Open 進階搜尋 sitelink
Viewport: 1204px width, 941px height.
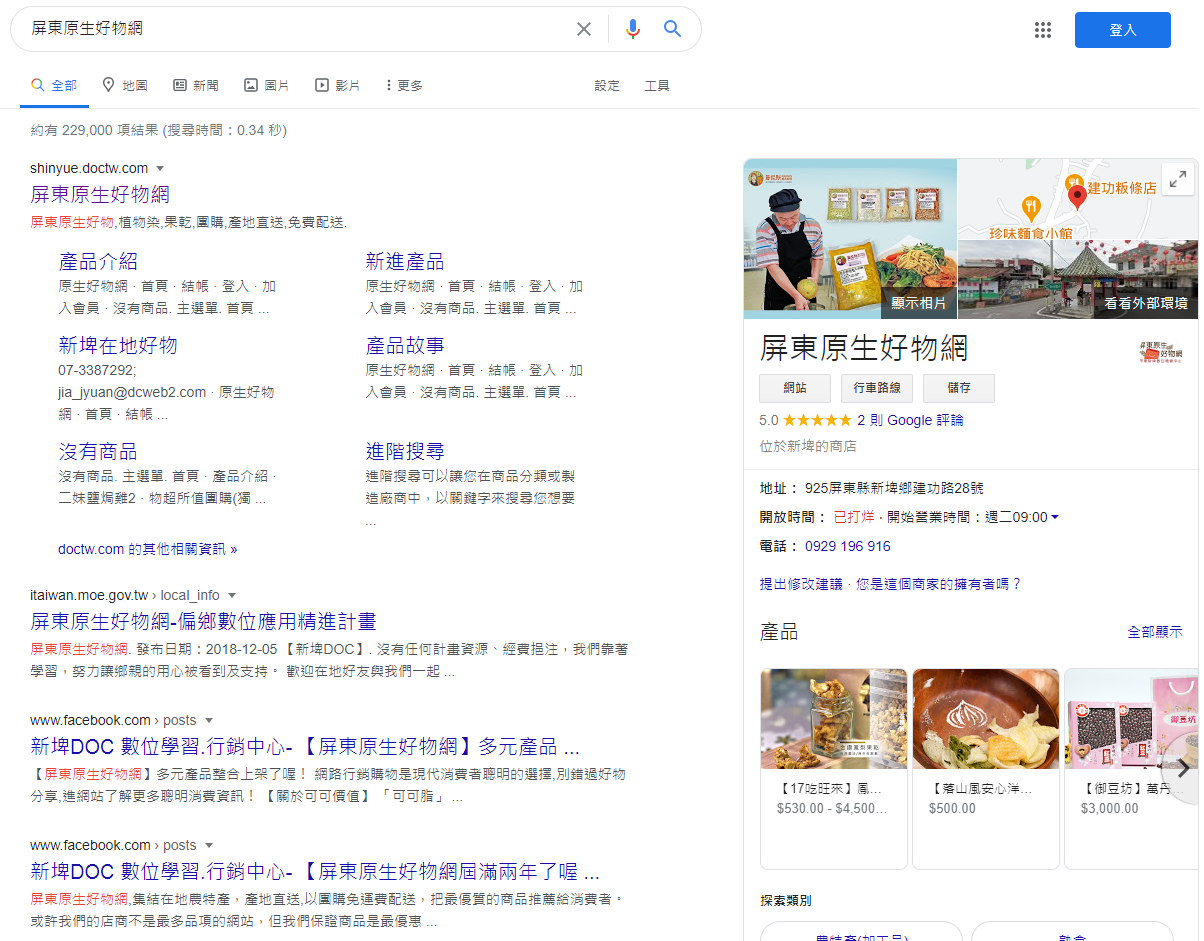tap(405, 452)
